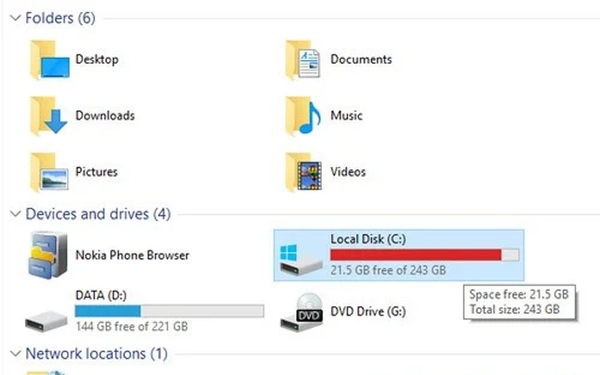The width and height of the screenshot is (600, 375).
Task: Click the Devices and drives (4) header
Action: point(98,214)
